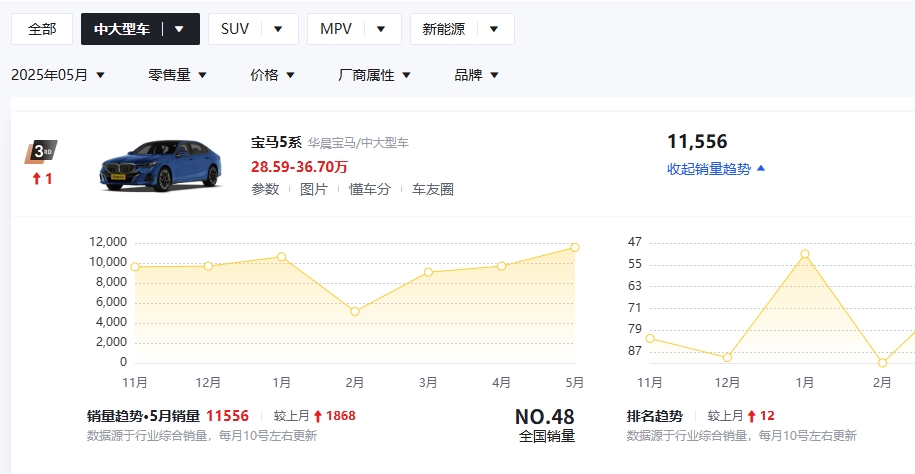Viewport: 915px width, 474px height.
Task: Open the dropdown arrow beside MPV
Action: coord(381,29)
